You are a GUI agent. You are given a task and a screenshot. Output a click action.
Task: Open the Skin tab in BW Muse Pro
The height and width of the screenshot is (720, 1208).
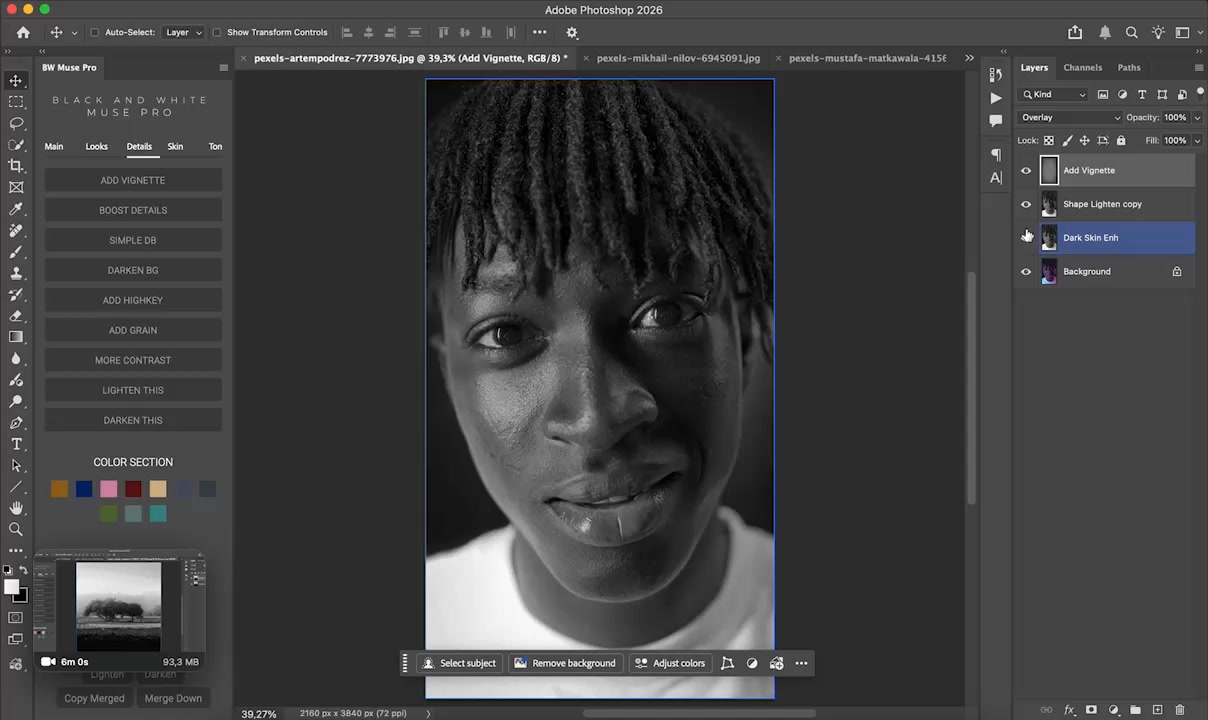[175, 147]
